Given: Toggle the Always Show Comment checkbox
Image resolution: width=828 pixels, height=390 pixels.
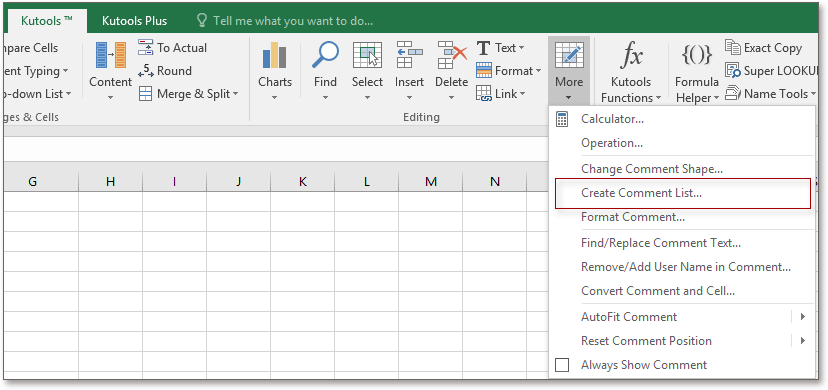Looking at the screenshot, I should (562, 365).
